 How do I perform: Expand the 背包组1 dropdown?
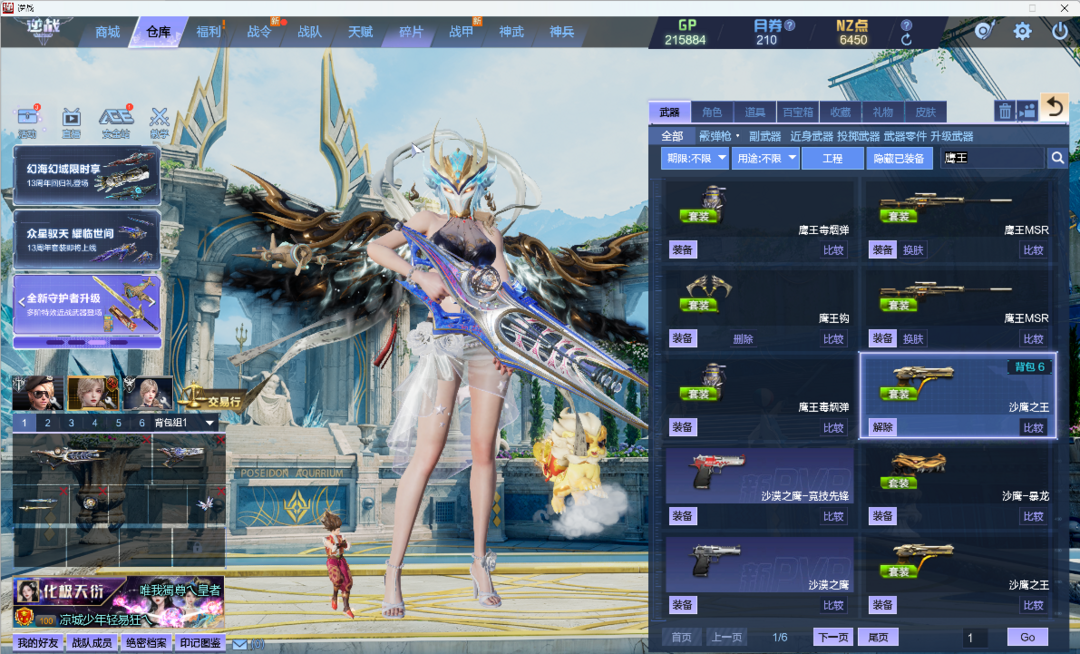pyautogui.click(x=210, y=423)
